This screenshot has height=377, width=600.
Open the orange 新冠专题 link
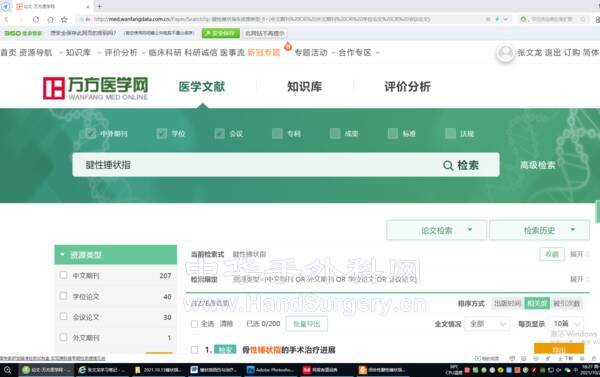pos(264,52)
